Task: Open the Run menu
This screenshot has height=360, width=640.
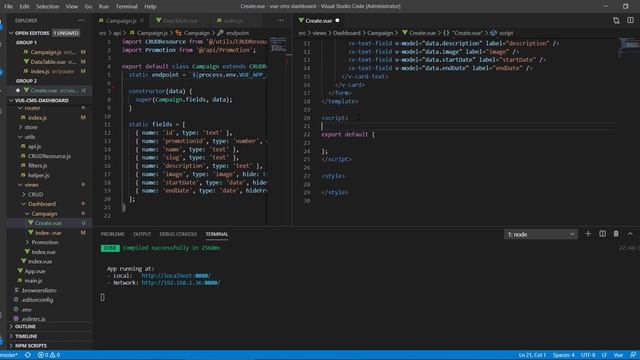Action: 104,6
